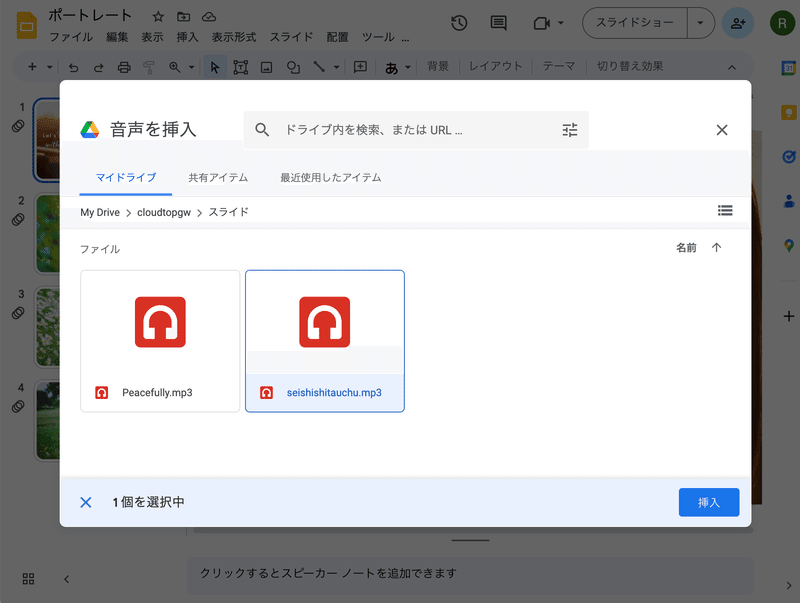Image resolution: width=800 pixels, height=603 pixels.
Task: Click the スライド breadcrumb entry
Action: click(x=228, y=212)
